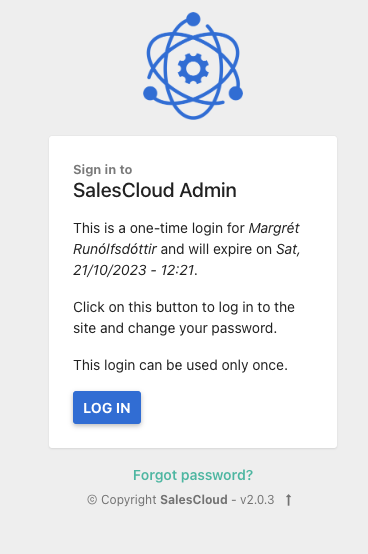Image resolution: width=368 pixels, height=554 pixels.
Task: Click the top orbit dot on logo
Action: click(193, 19)
